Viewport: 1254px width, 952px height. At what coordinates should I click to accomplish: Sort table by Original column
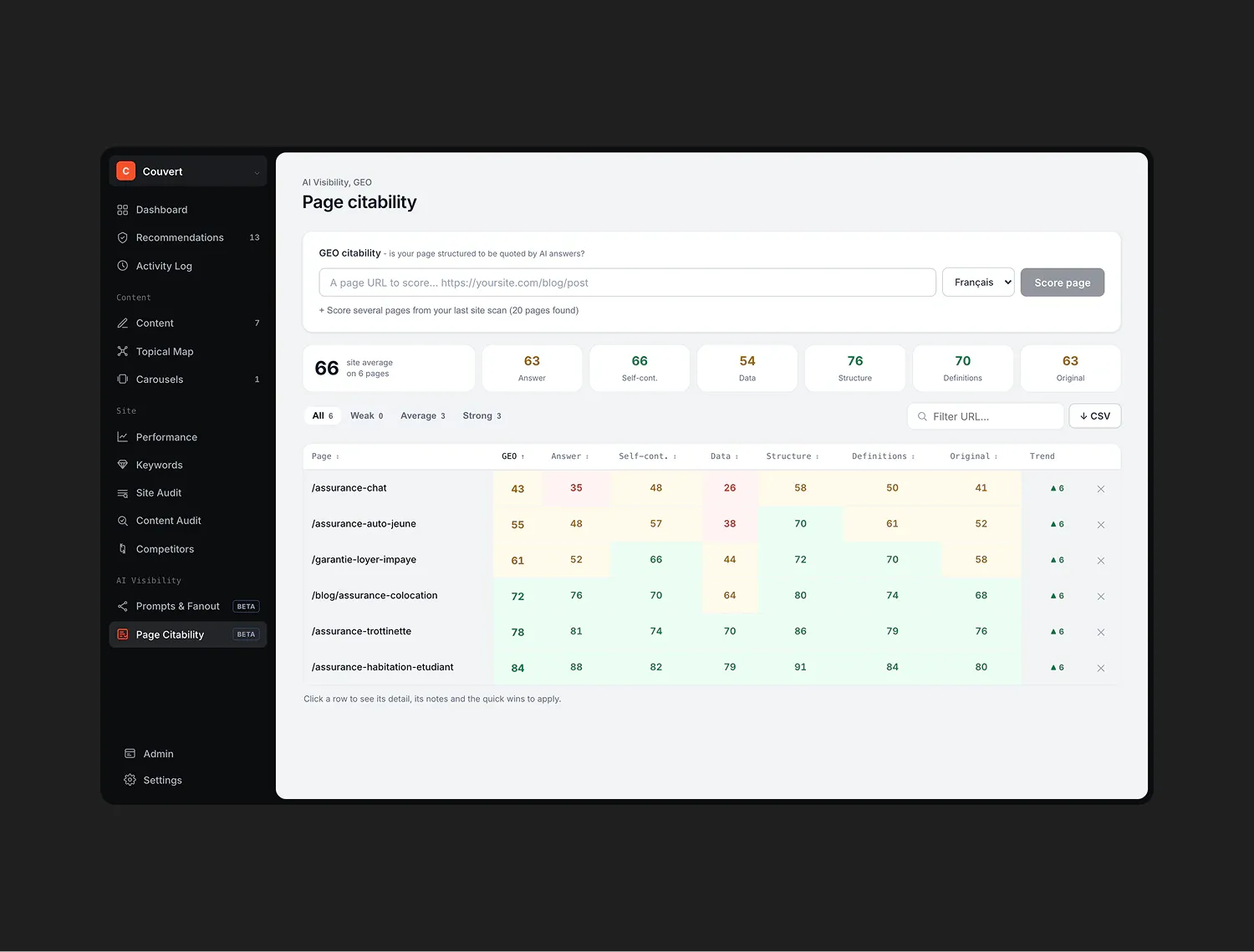click(974, 456)
